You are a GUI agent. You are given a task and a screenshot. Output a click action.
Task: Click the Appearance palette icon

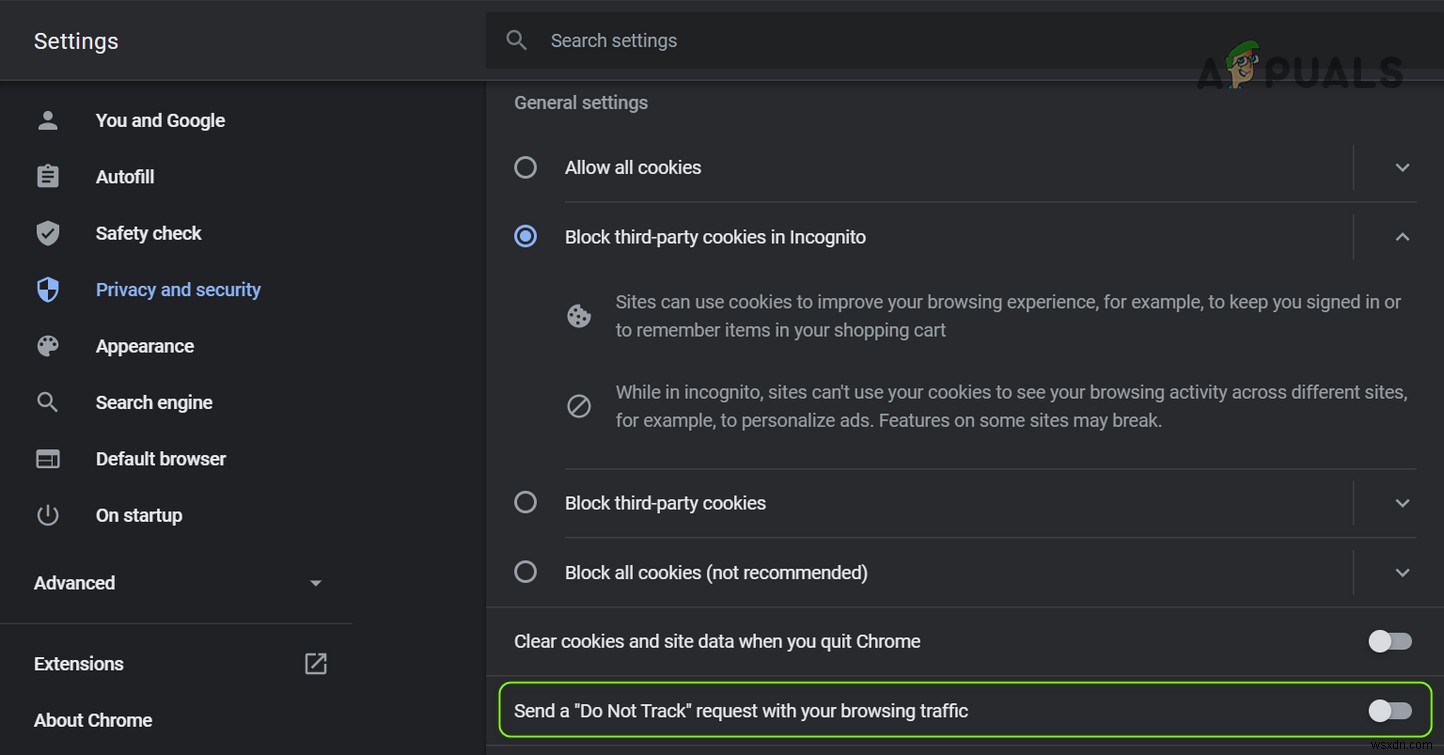pyautogui.click(x=47, y=346)
